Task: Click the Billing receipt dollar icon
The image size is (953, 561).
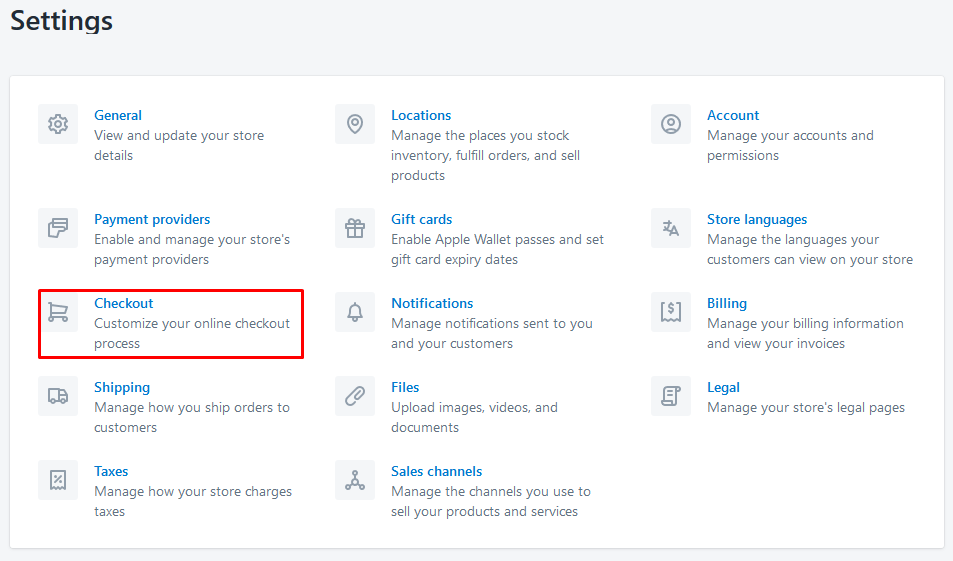Action: (x=671, y=312)
